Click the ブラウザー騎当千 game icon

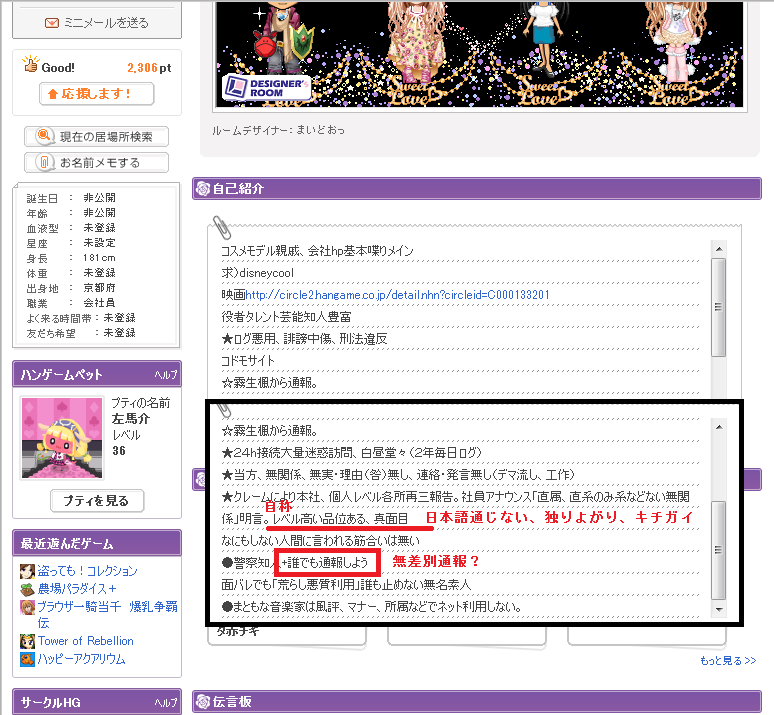pyautogui.click(x=27, y=607)
